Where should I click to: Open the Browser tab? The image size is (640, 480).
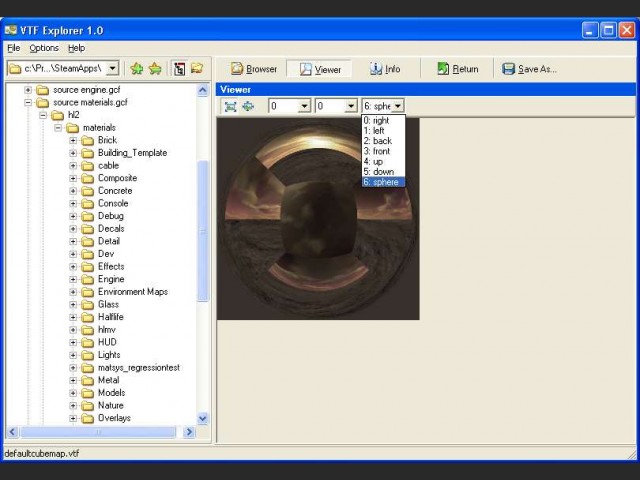point(254,69)
